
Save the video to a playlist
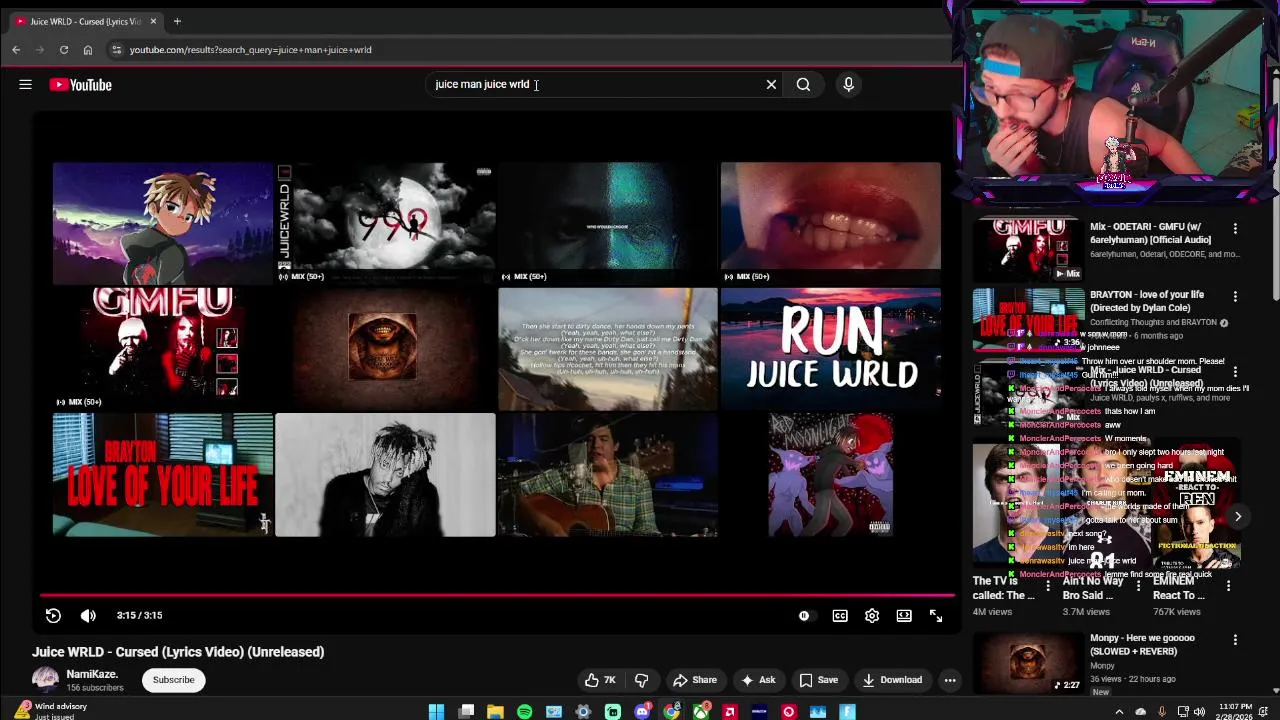click(818, 680)
